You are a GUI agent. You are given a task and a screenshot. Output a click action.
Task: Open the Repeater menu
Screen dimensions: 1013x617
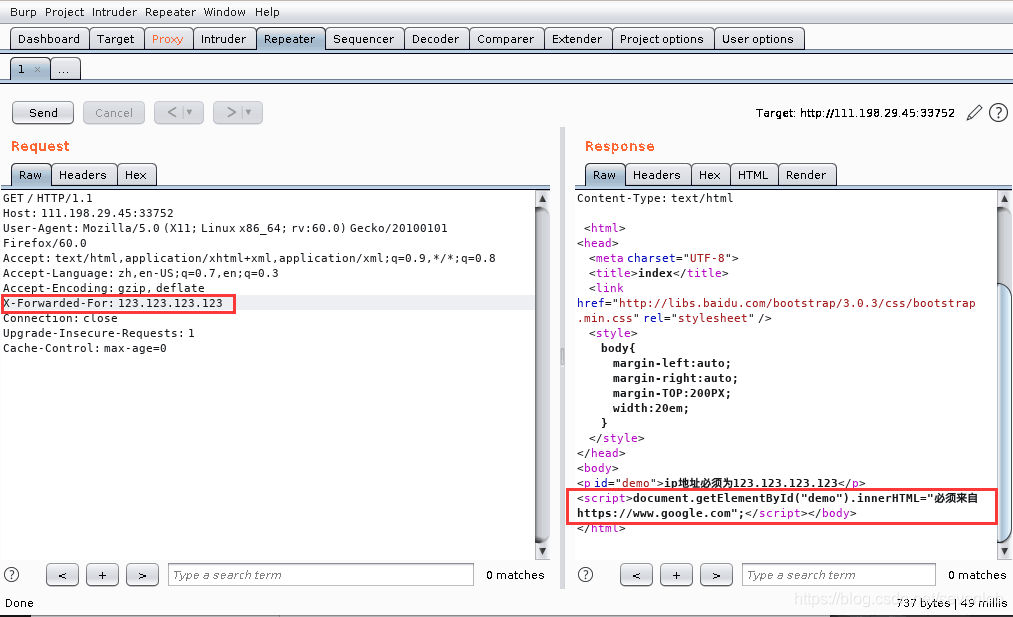pyautogui.click(x=171, y=12)
